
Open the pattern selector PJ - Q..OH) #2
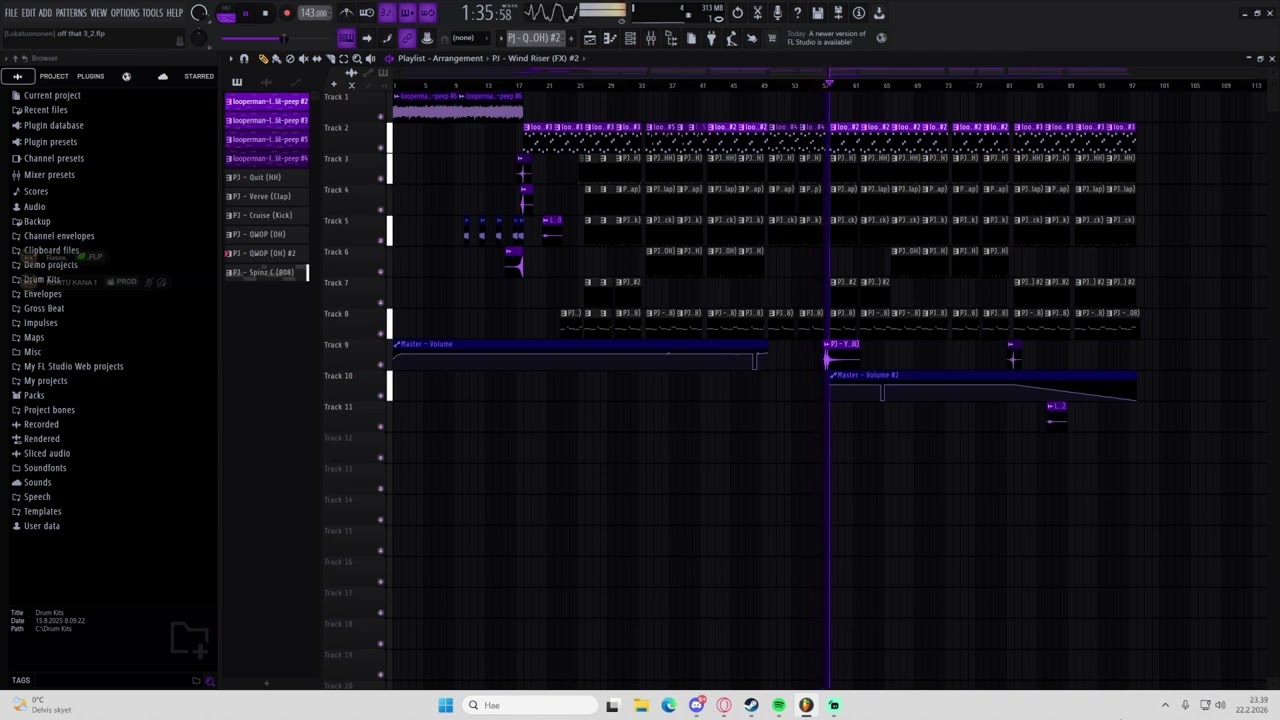[534, 37]
